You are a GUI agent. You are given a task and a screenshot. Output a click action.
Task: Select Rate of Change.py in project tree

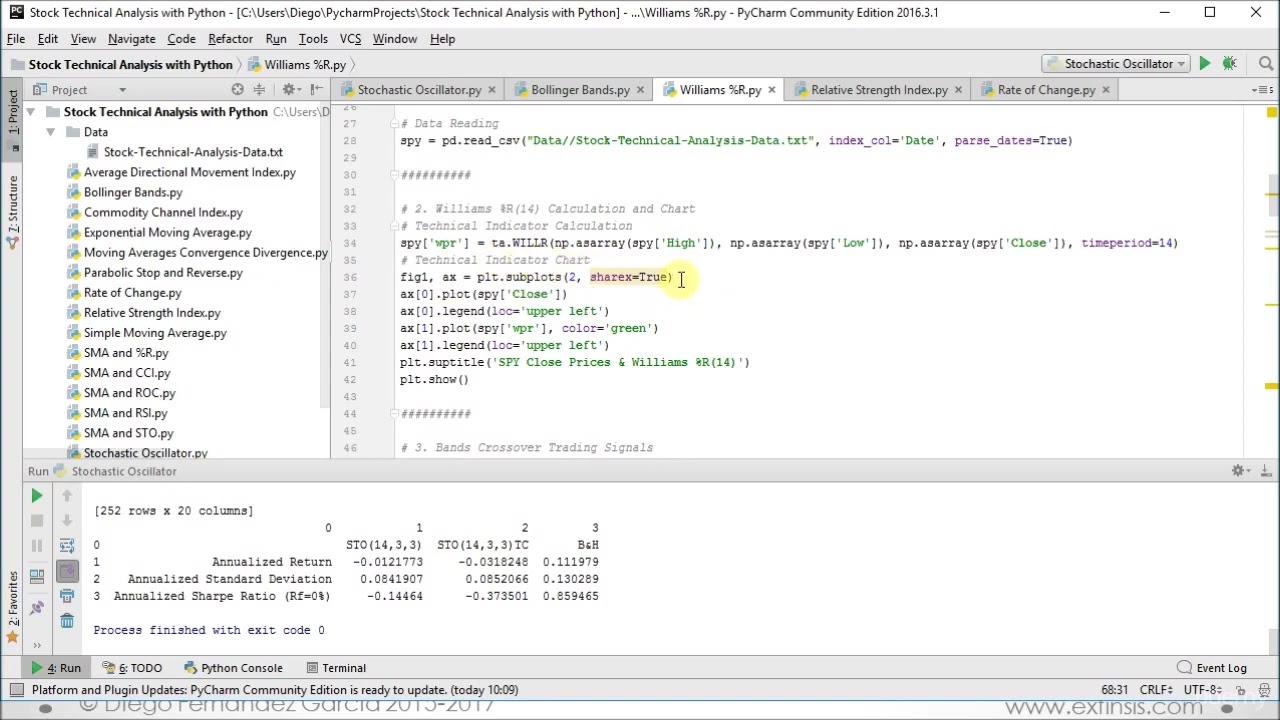tap(132, 292)
